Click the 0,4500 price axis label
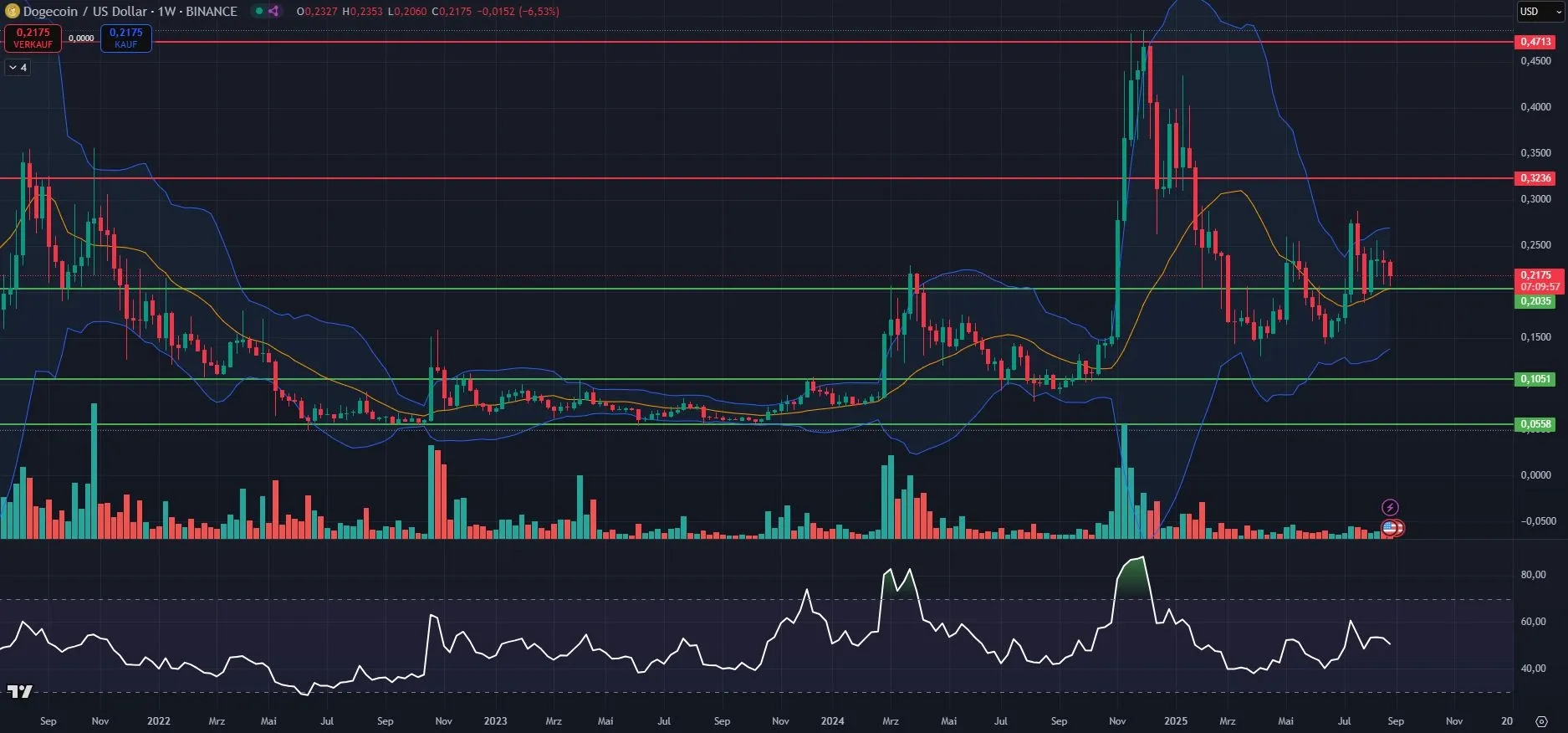 1535,61
